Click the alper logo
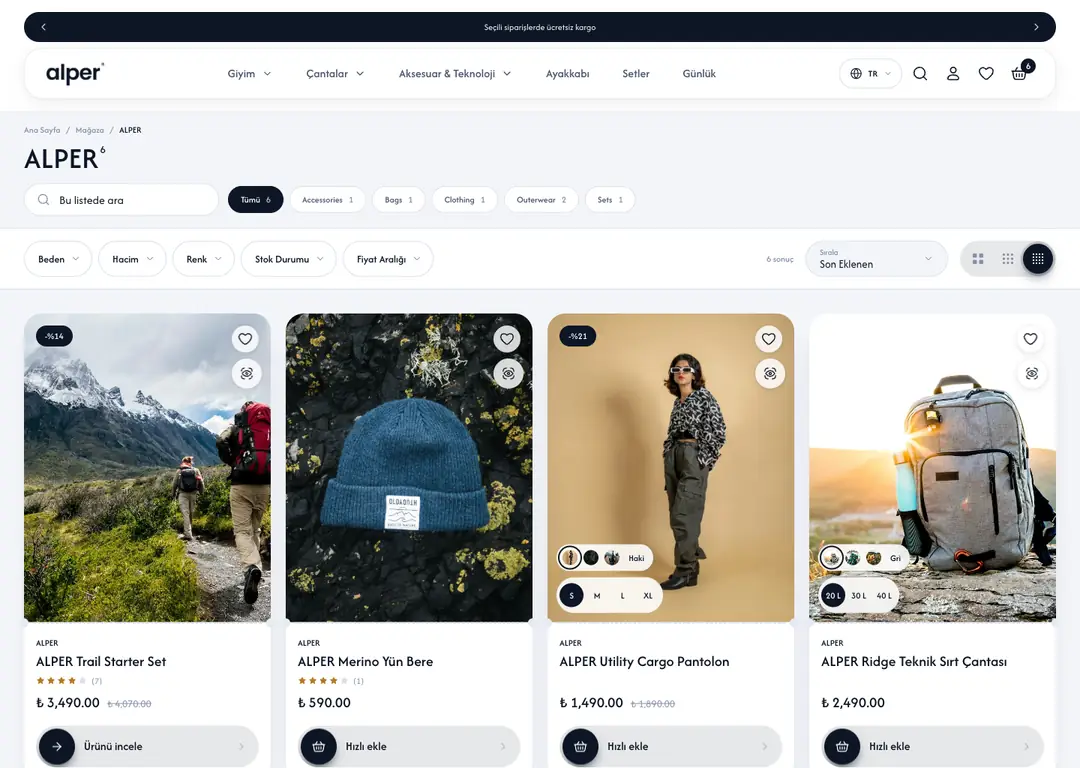 pos(75,73)
